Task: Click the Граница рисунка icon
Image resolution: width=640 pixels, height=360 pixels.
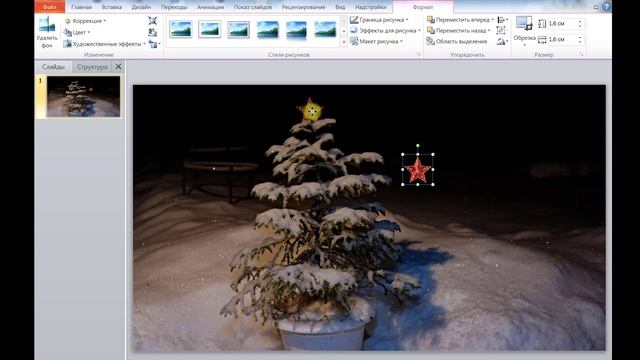Action: tap(354, 20)
